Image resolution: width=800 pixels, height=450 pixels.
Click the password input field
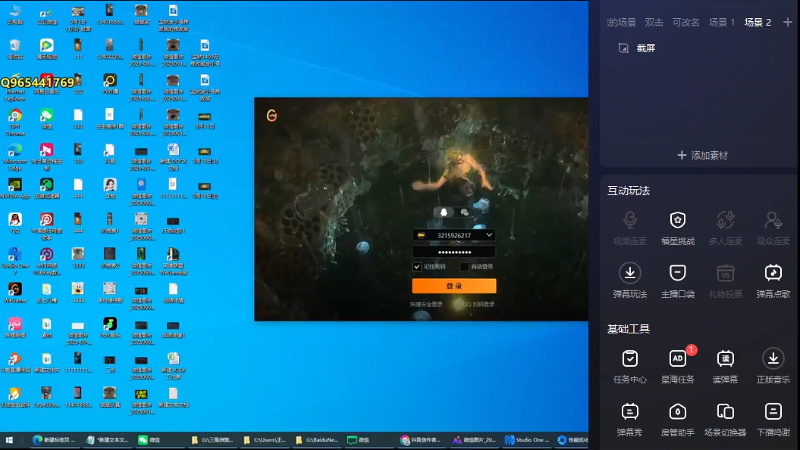454,252
